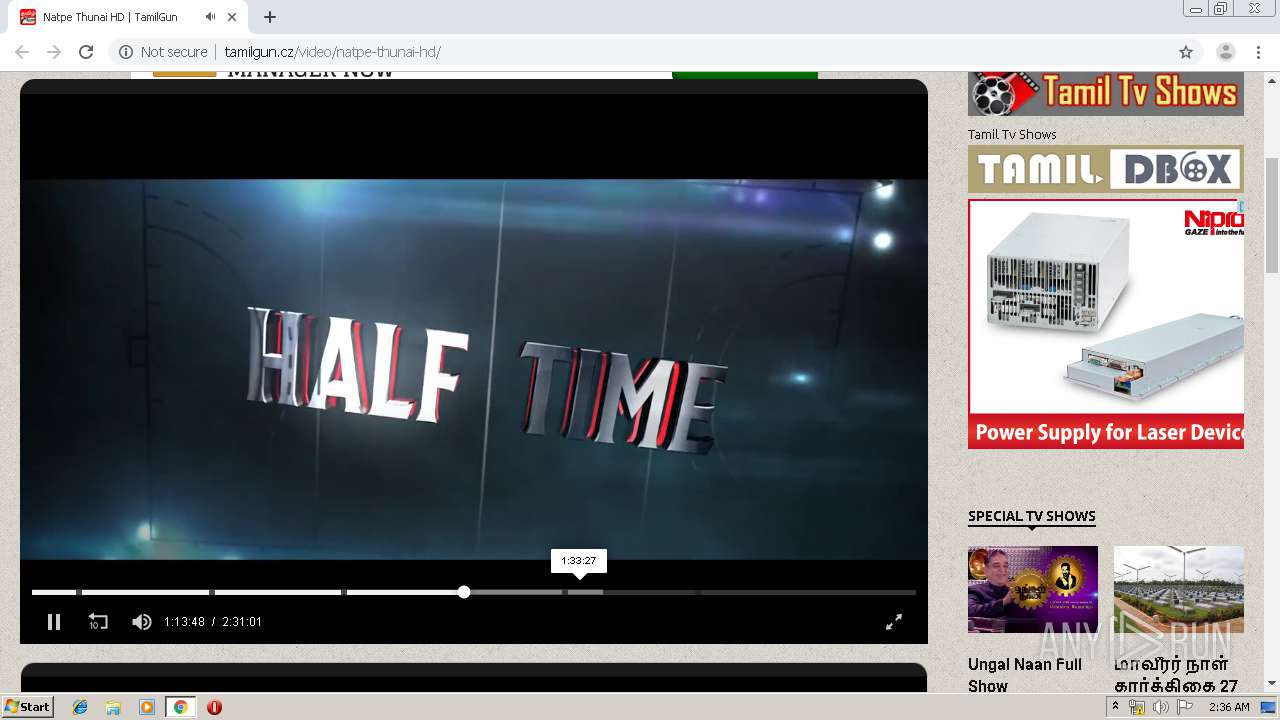Launch Internet Explorer from taskbar
Screen dimensions: 1280x720
coord(80,707)
